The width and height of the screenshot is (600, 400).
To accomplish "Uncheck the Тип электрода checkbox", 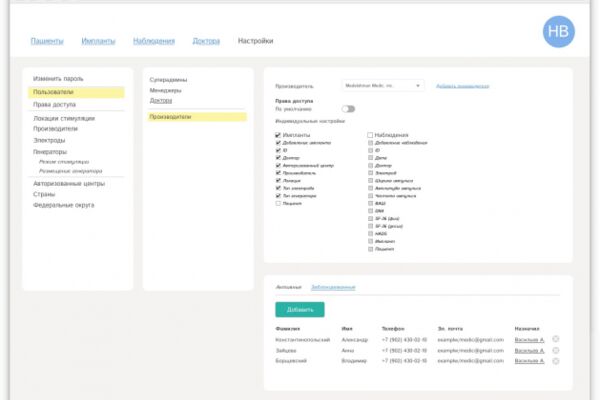I will (278, 188).
